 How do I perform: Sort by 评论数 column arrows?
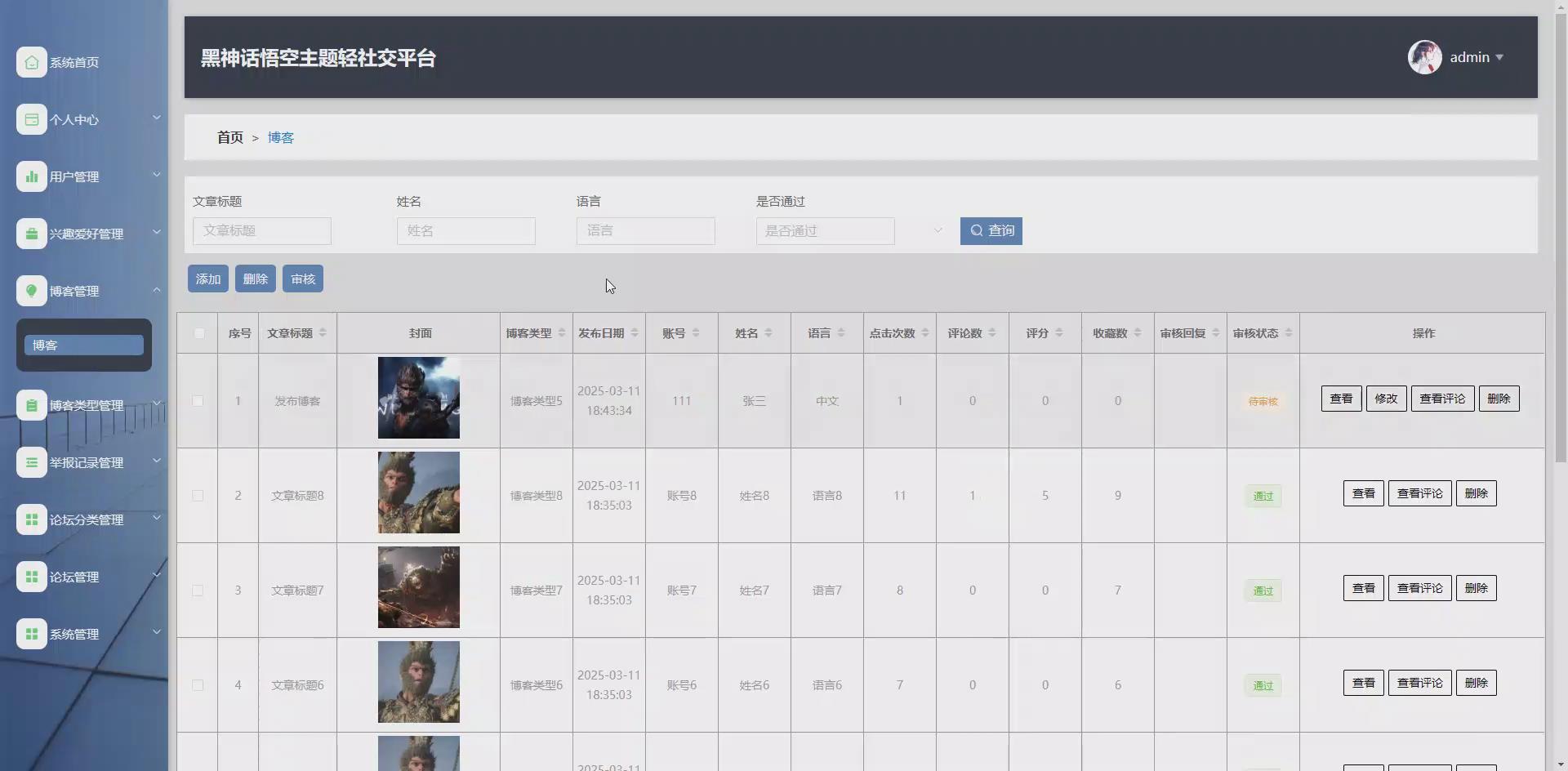coord(991,332)
